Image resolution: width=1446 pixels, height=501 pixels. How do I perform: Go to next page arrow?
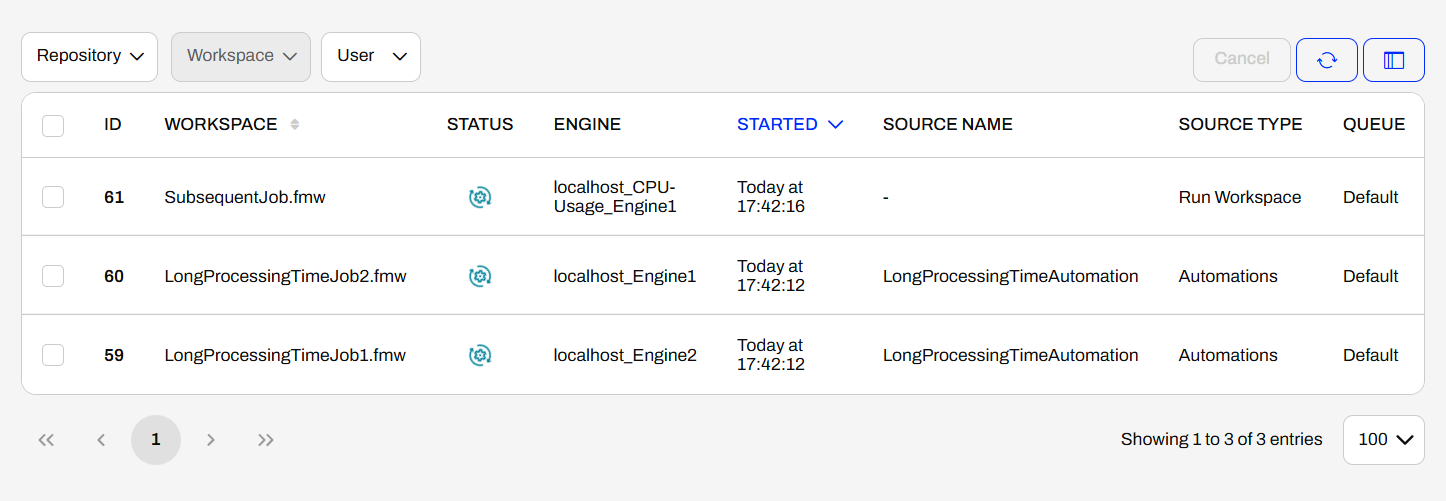tap(210, 440)
